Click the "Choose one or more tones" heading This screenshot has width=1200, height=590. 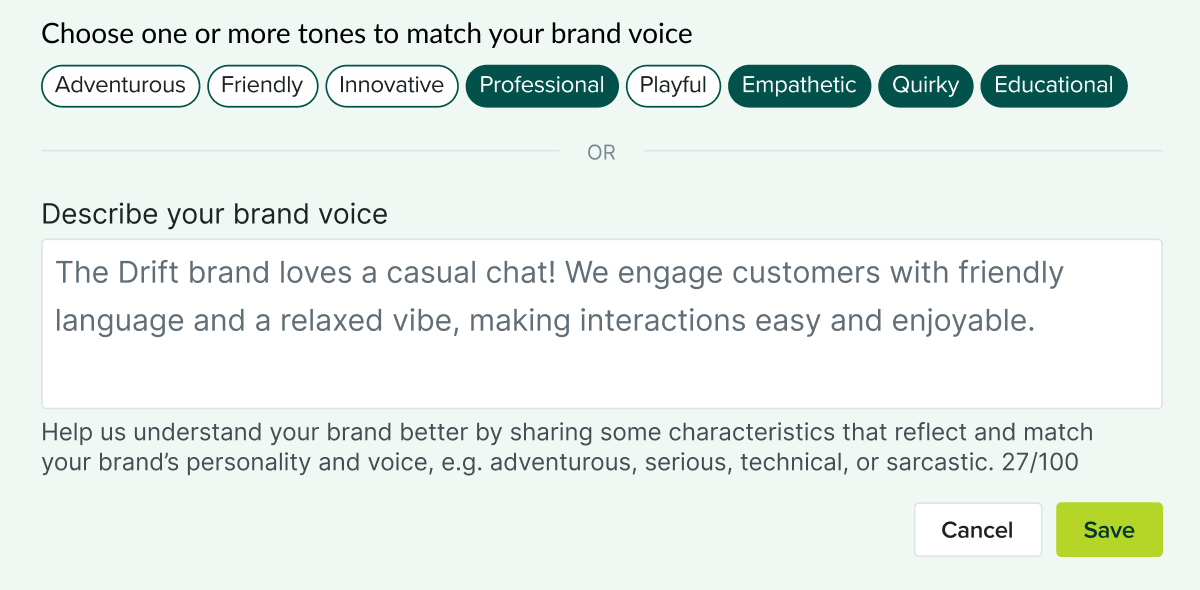click(x=366, y=34)
